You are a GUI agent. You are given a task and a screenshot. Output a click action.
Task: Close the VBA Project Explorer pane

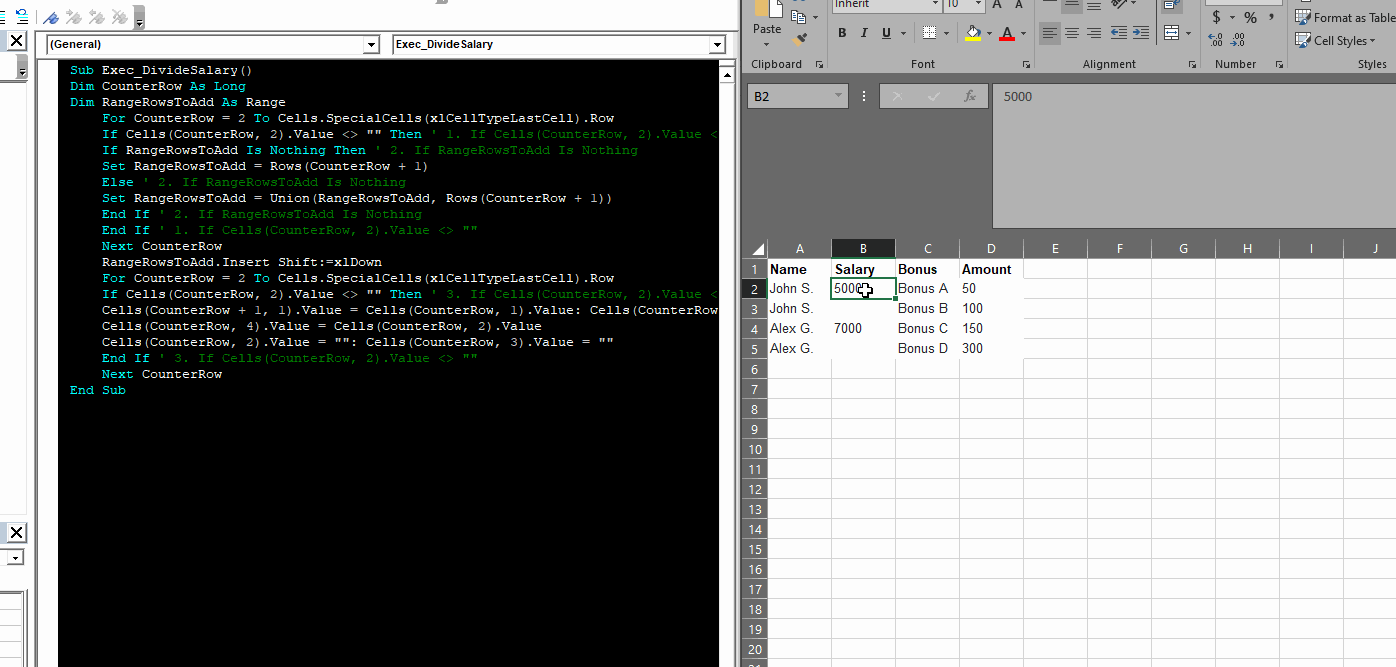17,41
